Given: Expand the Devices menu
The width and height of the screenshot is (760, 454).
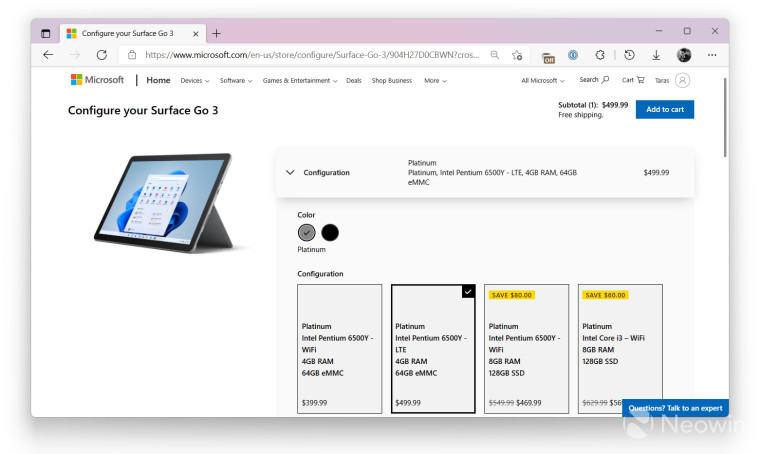Looking at the screenshot, I should 195,80.
